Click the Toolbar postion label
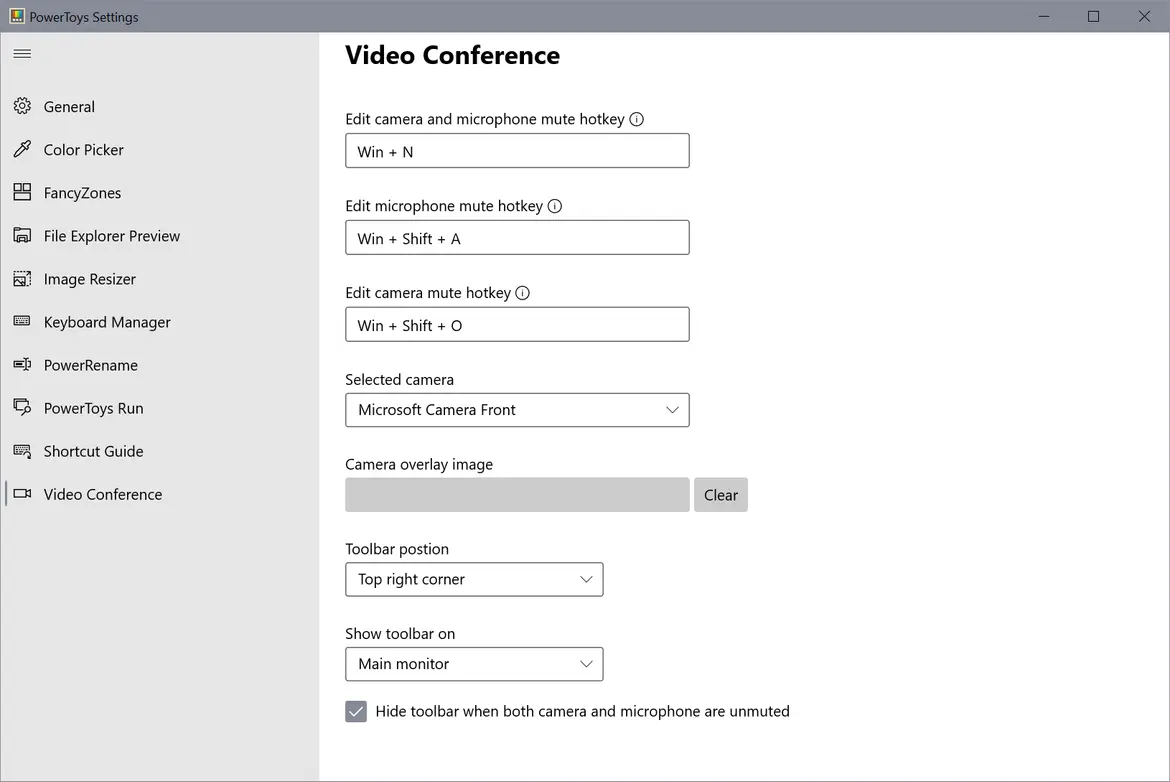Viewport: 1170px width, 782px height. coord(397,549)
